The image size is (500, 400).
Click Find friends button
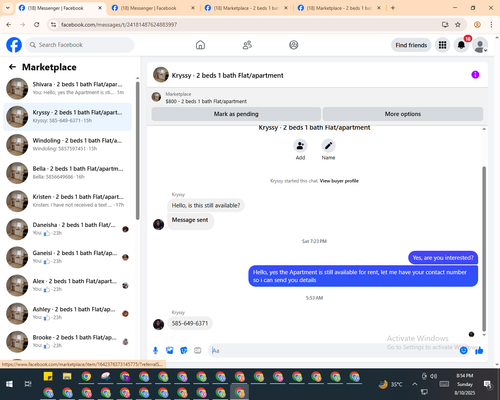tap(411, 45)
